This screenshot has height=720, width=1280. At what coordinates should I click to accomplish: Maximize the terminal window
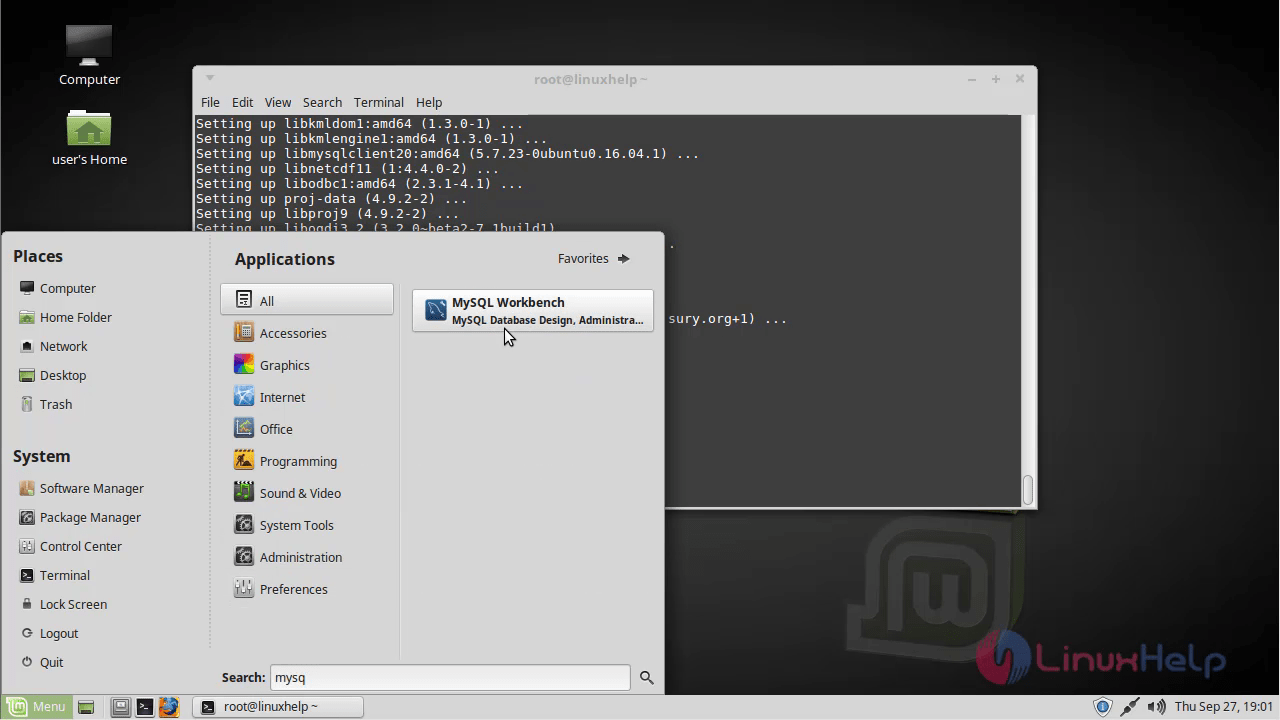click(996, 79)
